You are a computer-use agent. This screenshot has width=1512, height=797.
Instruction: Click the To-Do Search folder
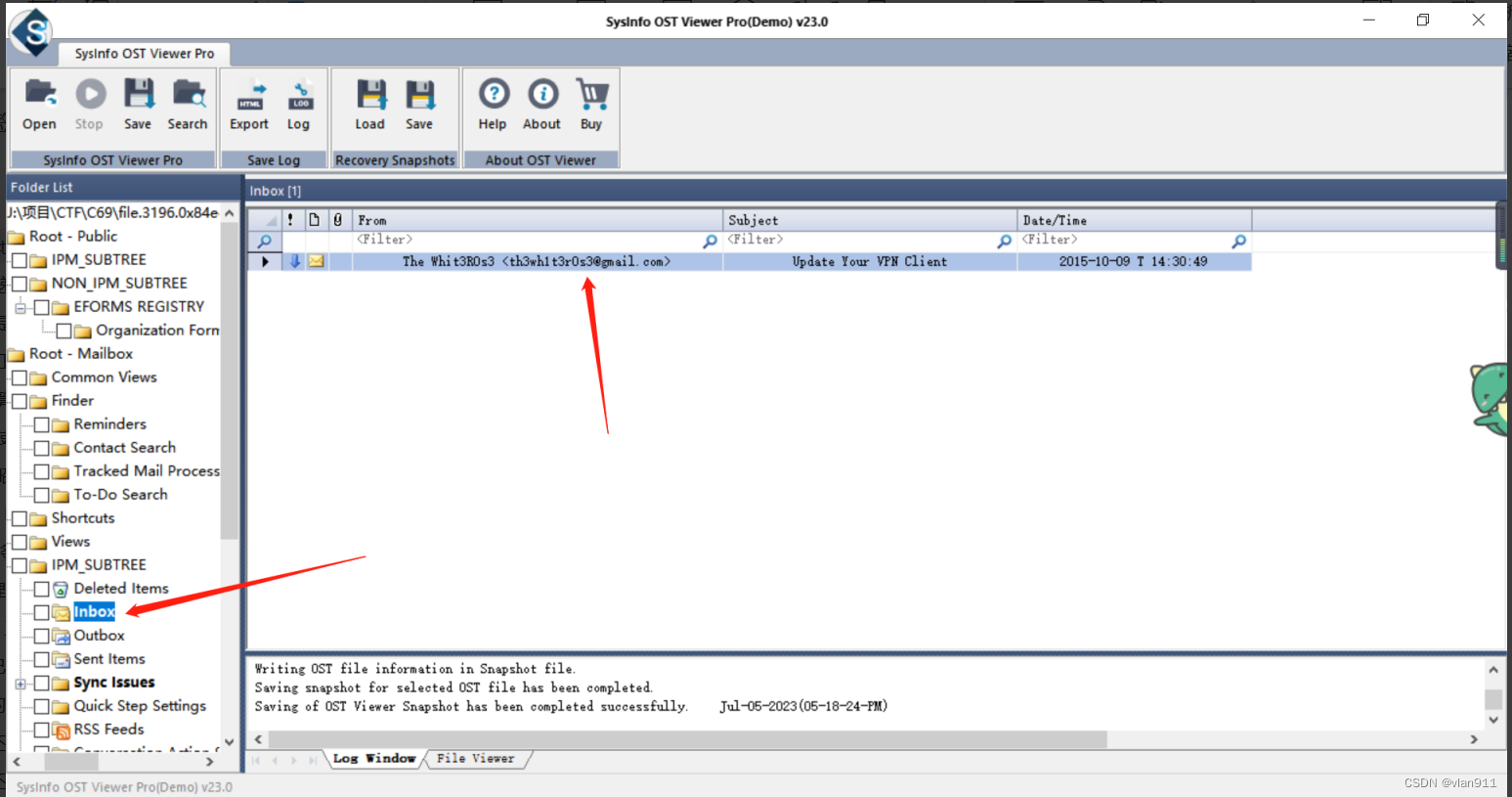tap(120, 495)
